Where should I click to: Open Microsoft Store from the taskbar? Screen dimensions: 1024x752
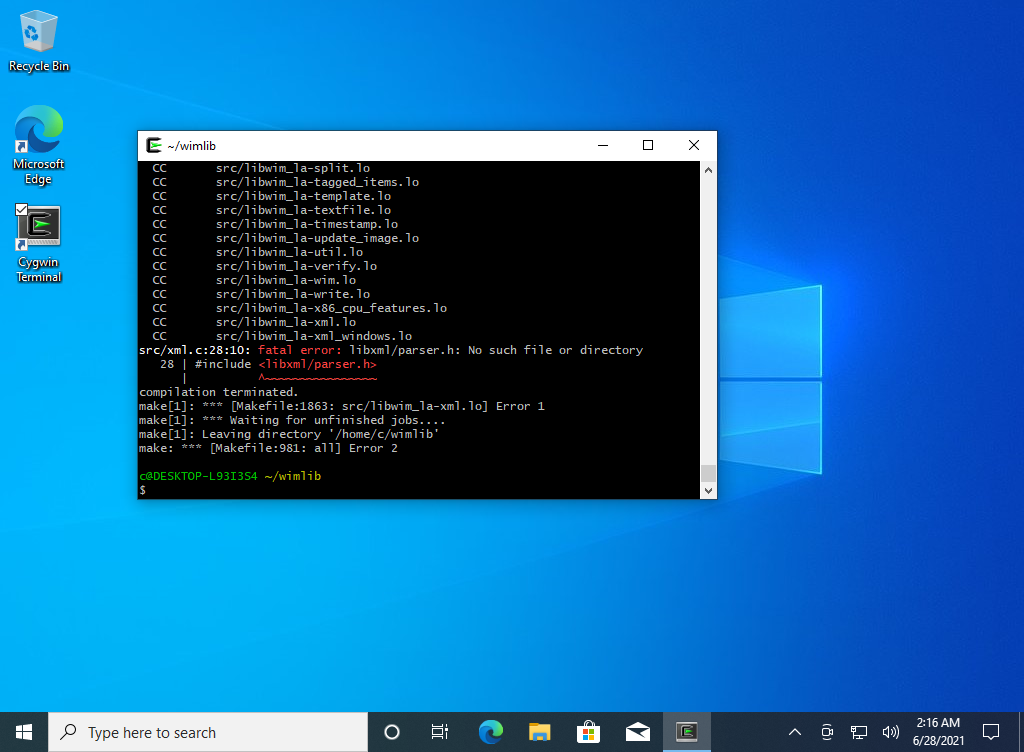click(588, 731)
